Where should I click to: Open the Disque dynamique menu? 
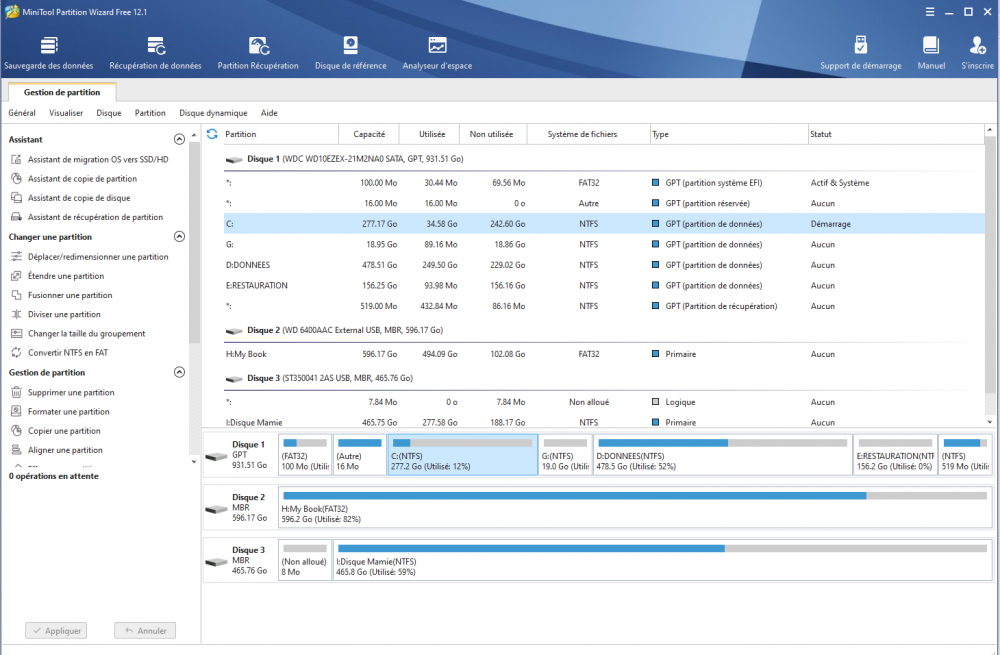213,113
